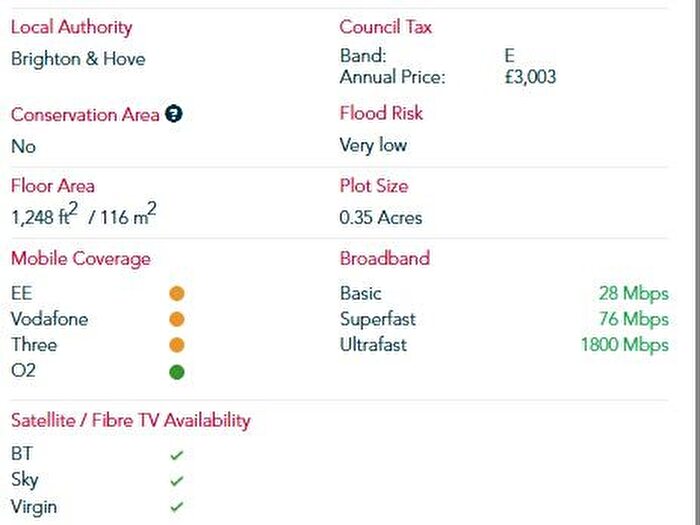Screen dimensions: 700x525
Task: Click the Flood Risk heading
Action: tap(381, 113)
